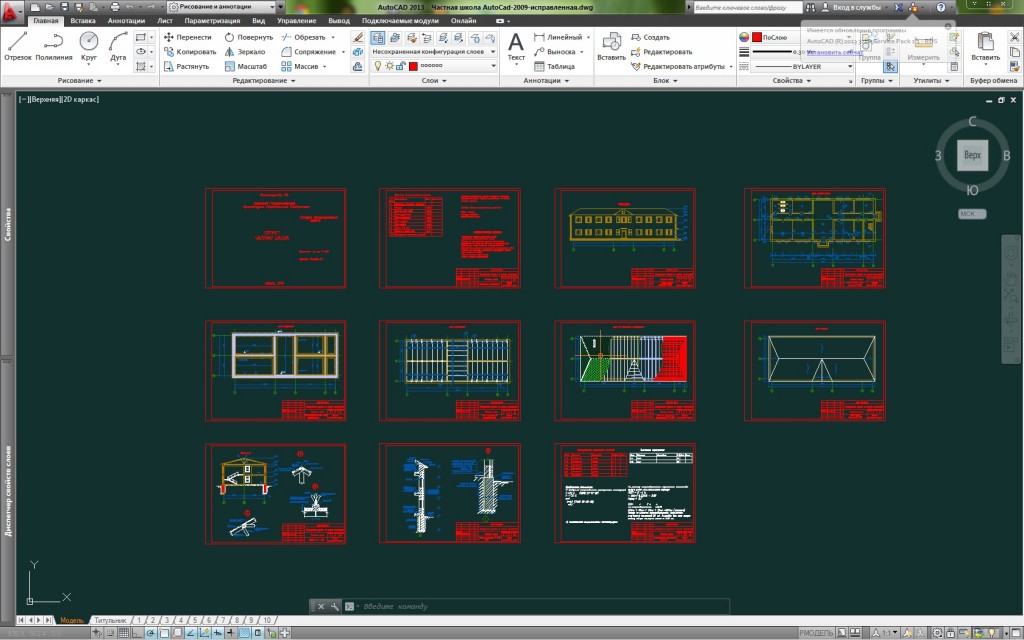1024x640 pixels.
Task: Click Редактировать атрибуты tool
Action: click(x=678, y=66)
